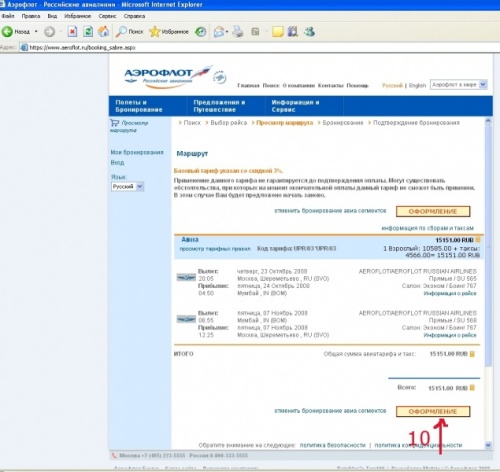Click the mail envelope toolbar icon
Image resolution: width=500 pixels, height=472 pixels.
(x=219, y=32)
